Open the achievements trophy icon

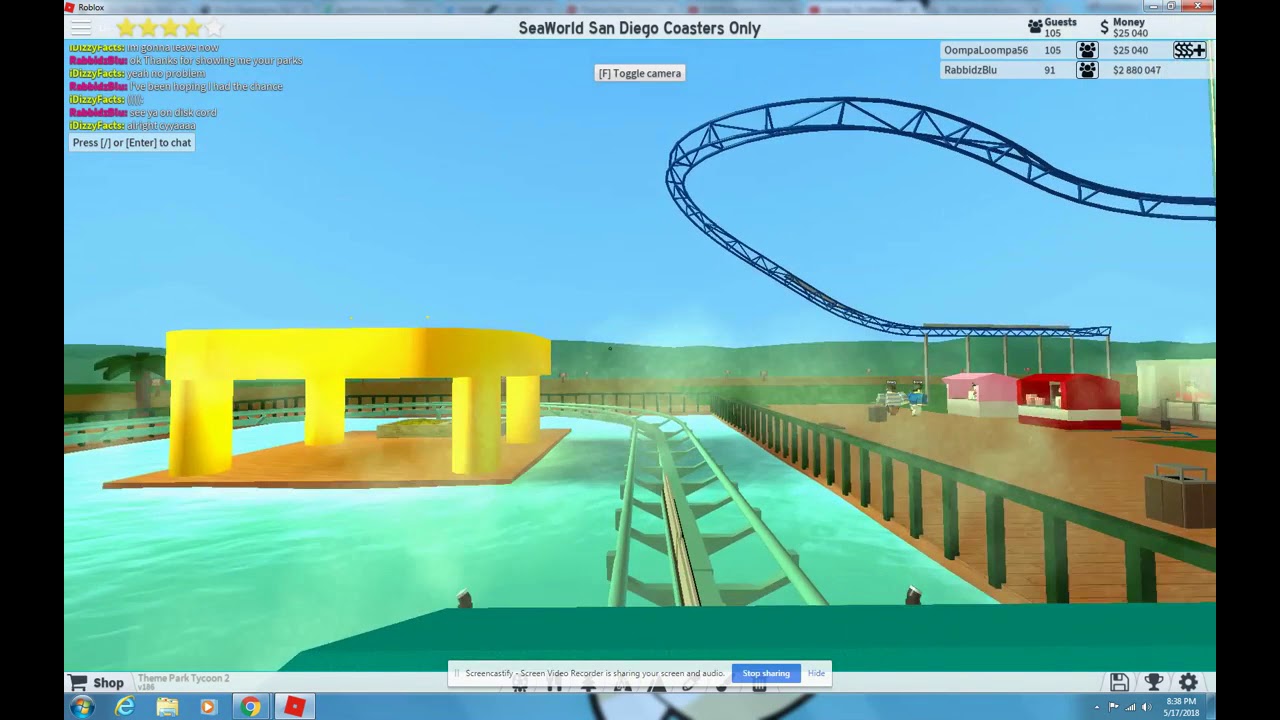pyautogui.click(x=1153, y=682)
